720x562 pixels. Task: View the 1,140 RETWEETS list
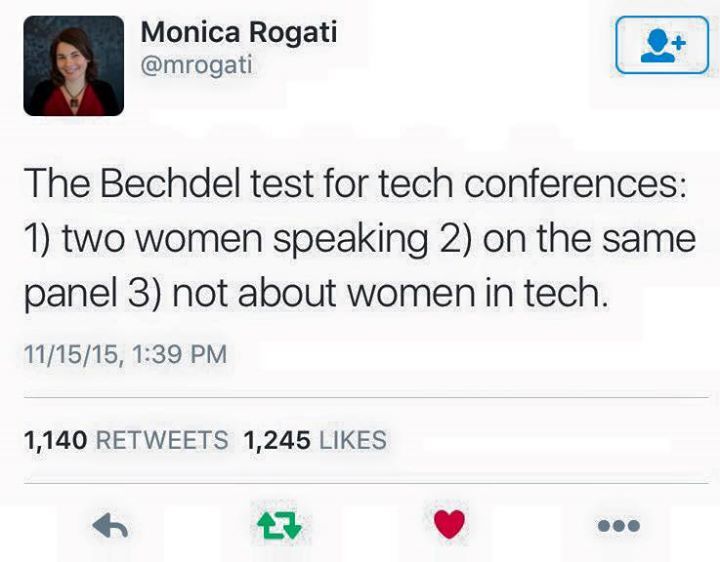click(x=125, y=439)
